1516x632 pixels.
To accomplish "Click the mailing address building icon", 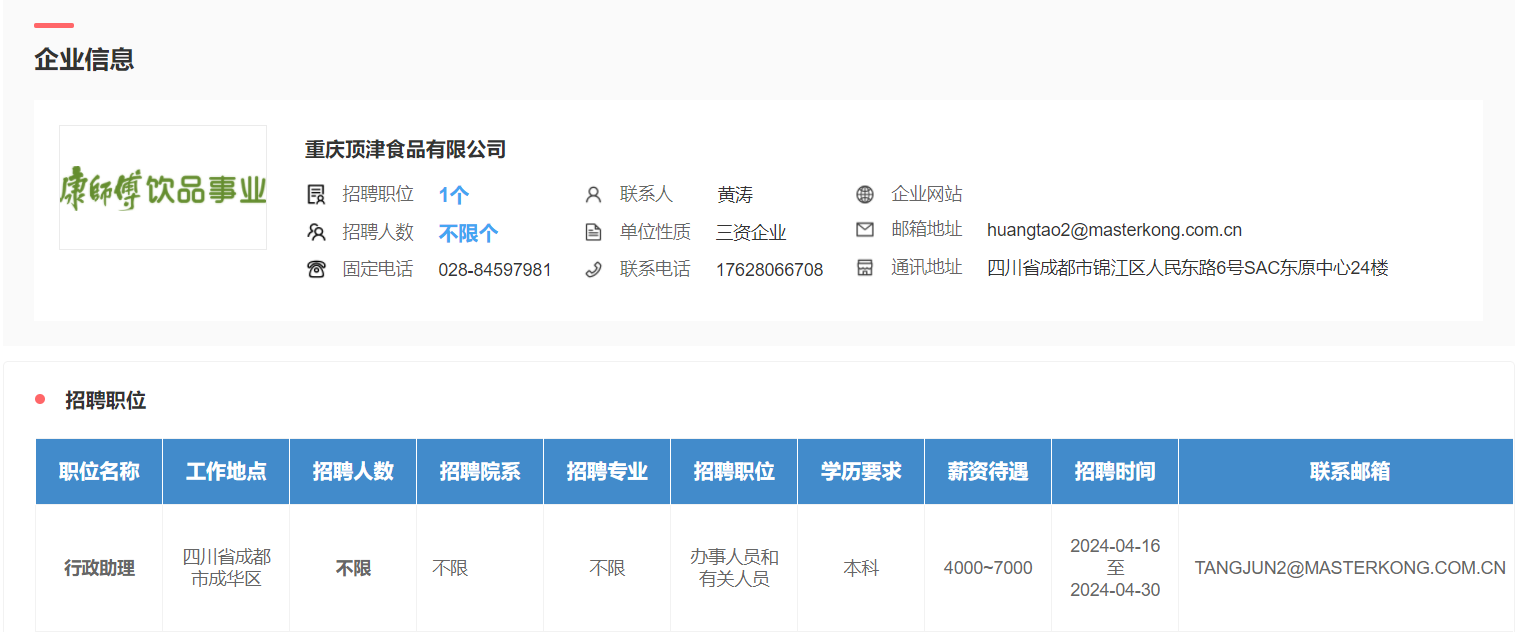I will coord(865,268).
